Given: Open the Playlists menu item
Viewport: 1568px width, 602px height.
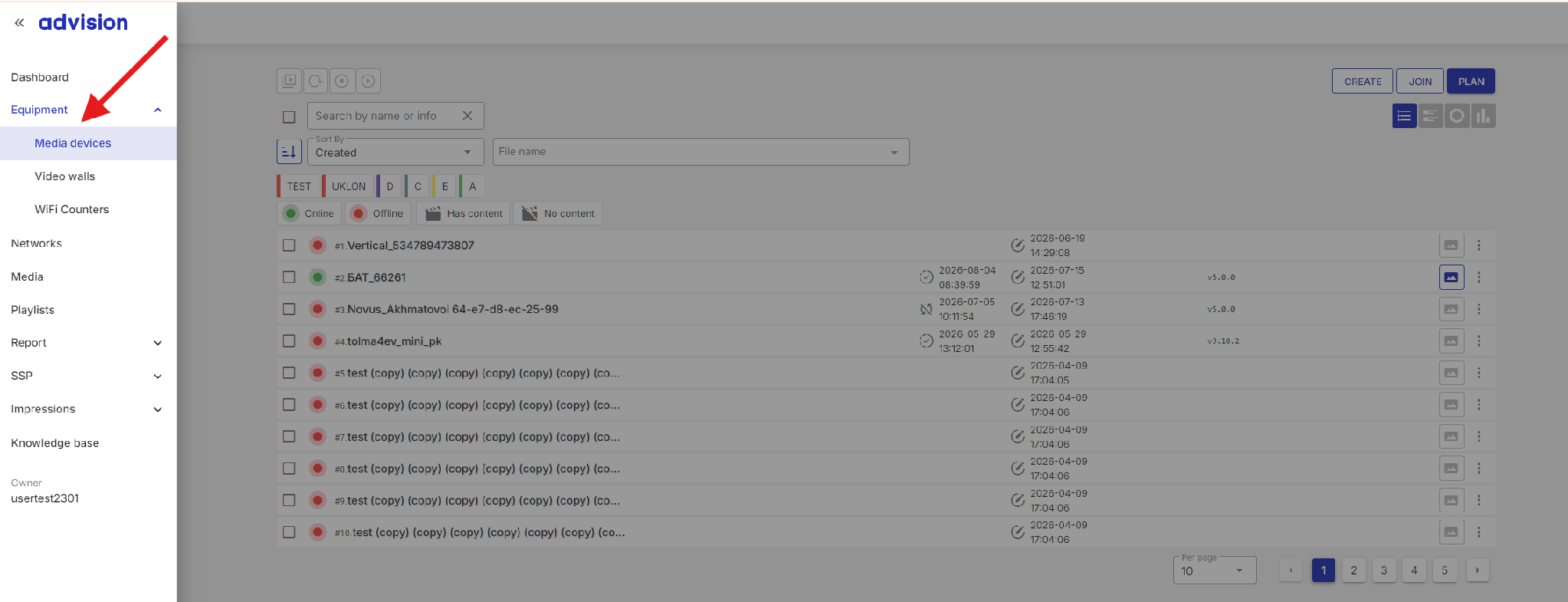Looking at the screenshot, I should 32,310.
